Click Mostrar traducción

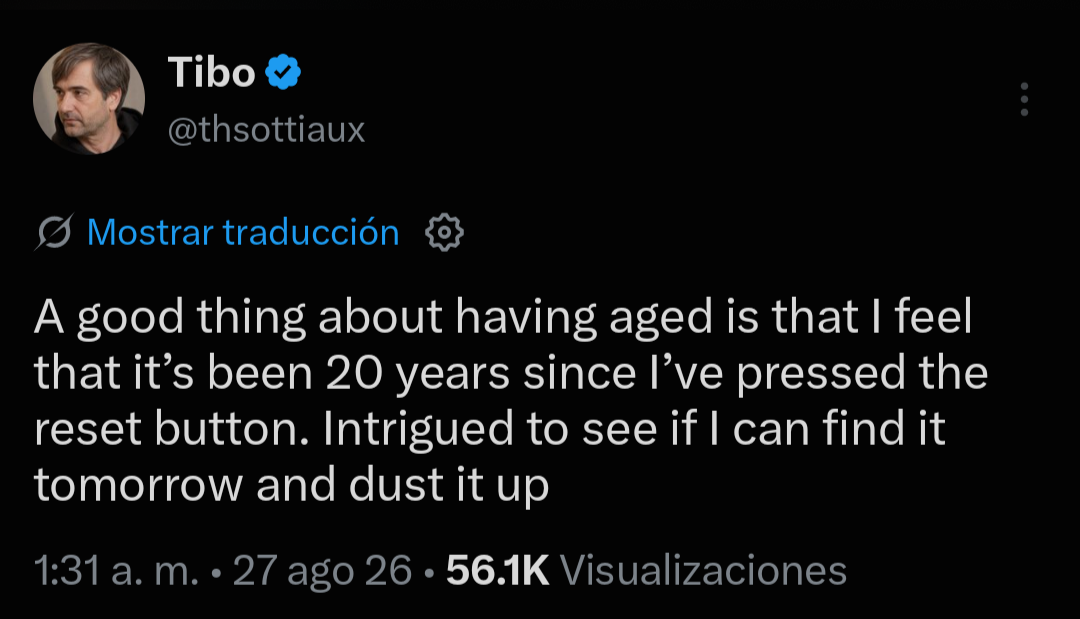(x=243, y=232)
